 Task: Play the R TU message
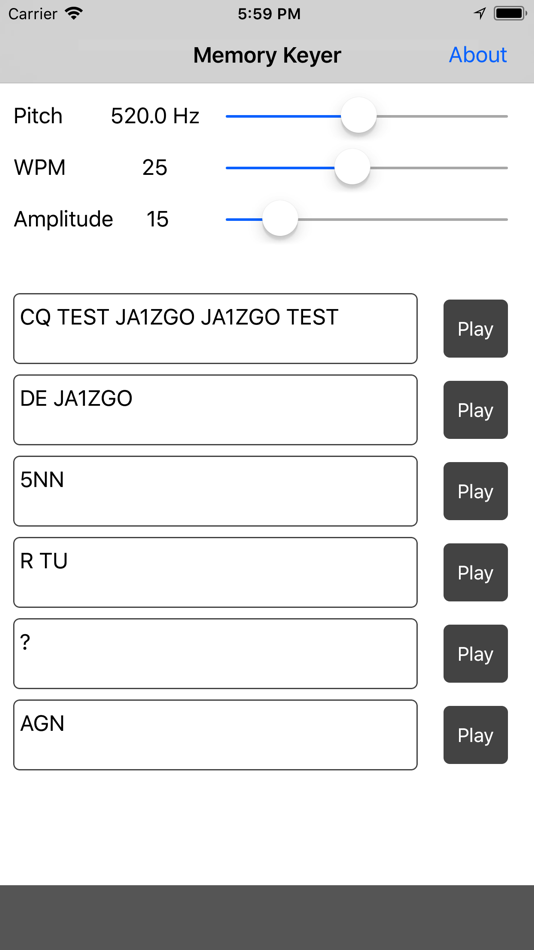click(475, 573)
